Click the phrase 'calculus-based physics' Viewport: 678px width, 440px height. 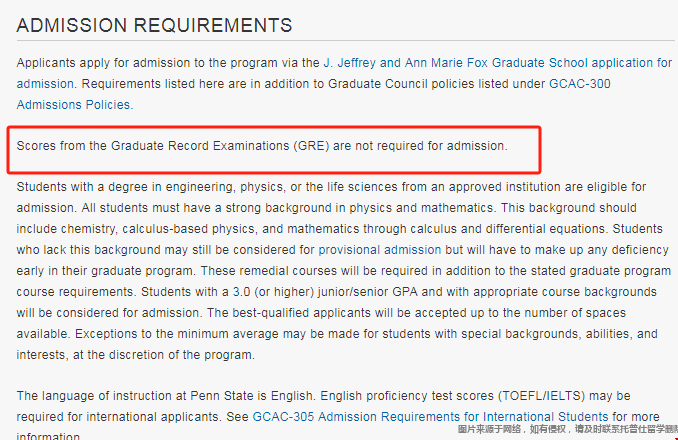pos(189,229)
